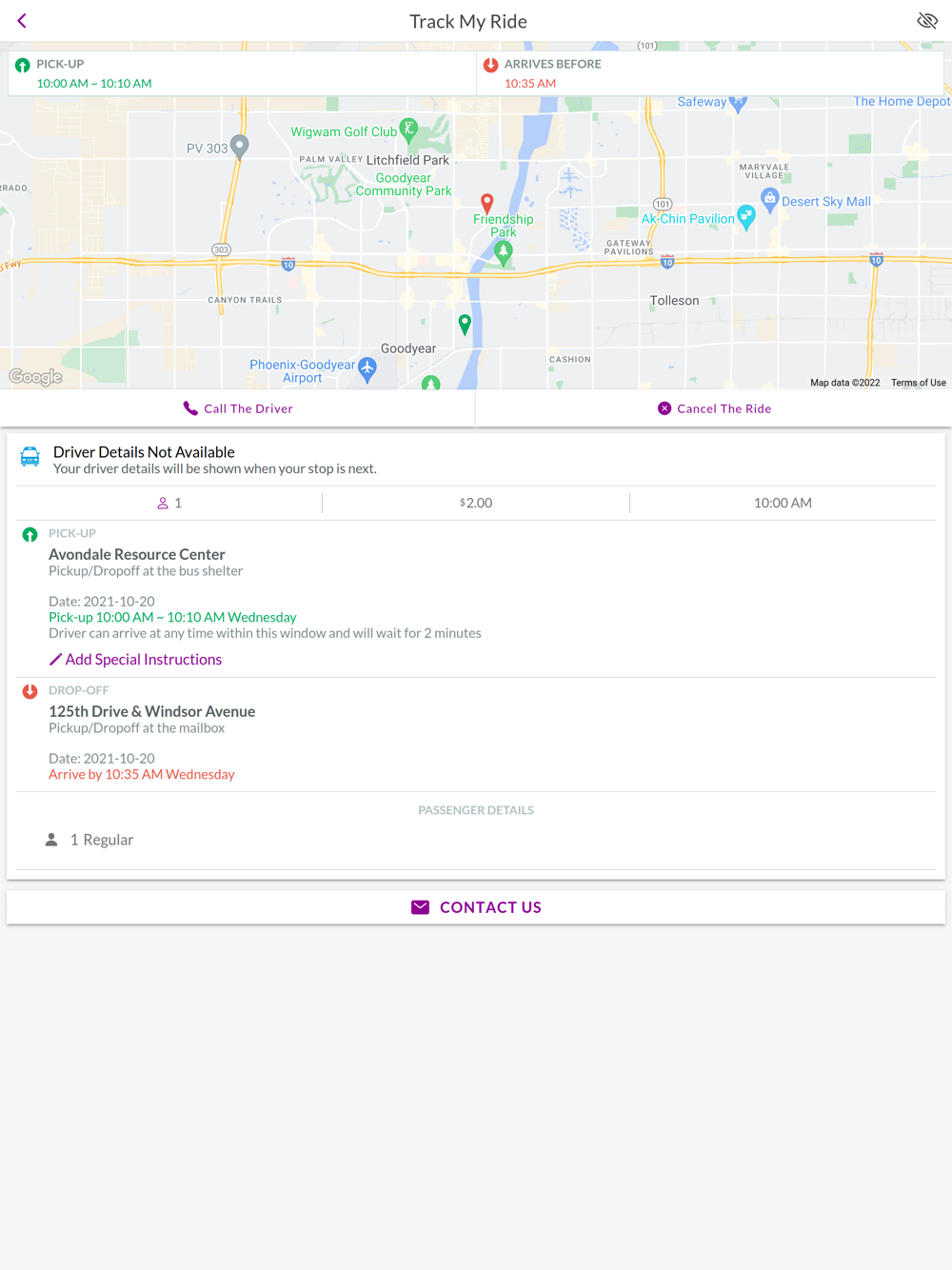Click the Goodyear Community Park label
Screen dimensions: 952x1270
coord(404,185)
